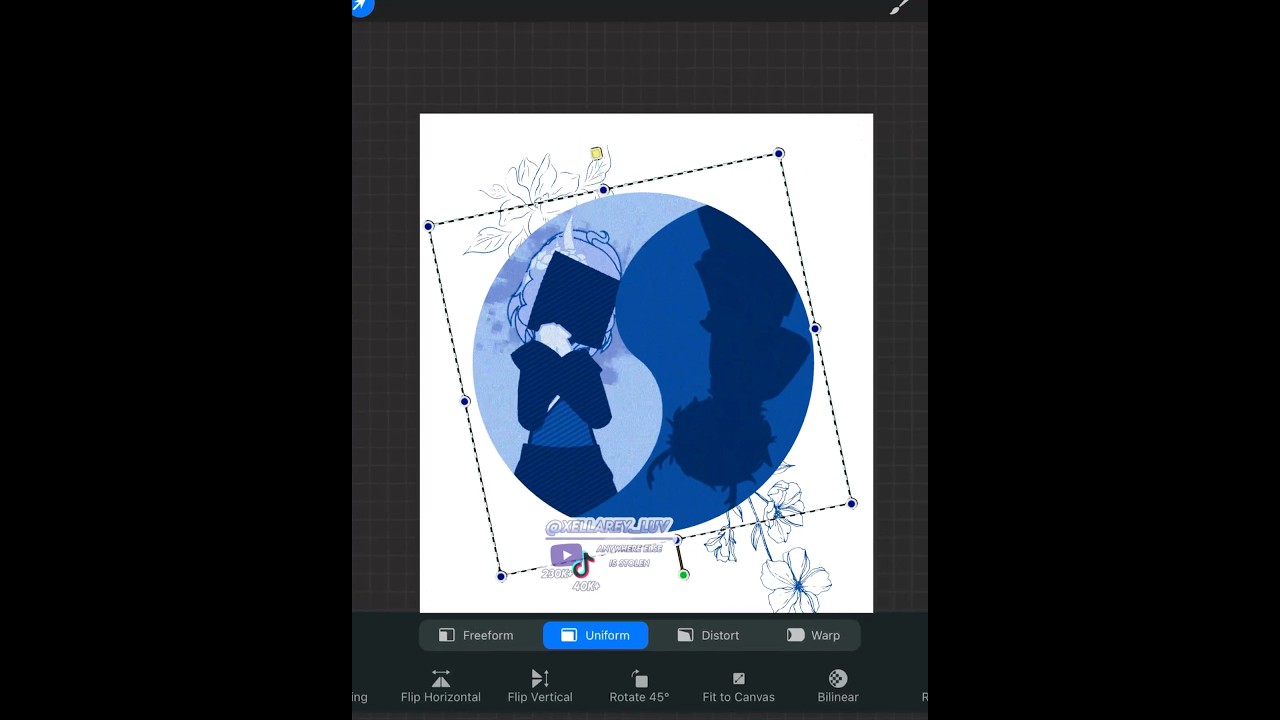Apply Flip Vertical to the selection
This screenshot has height=720, width=1280.
click(540, 687)
